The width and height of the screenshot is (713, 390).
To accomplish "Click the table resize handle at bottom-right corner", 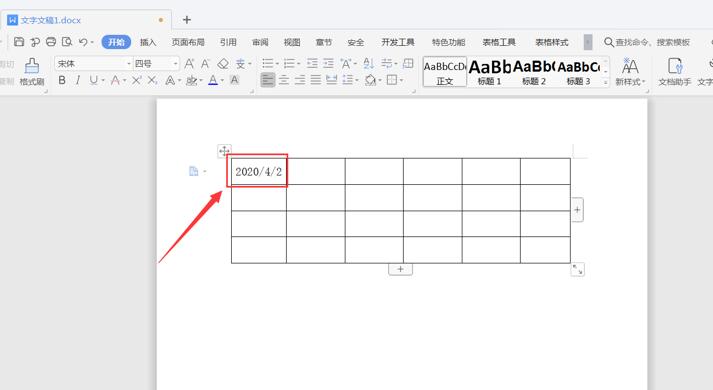I will [577, 270].
